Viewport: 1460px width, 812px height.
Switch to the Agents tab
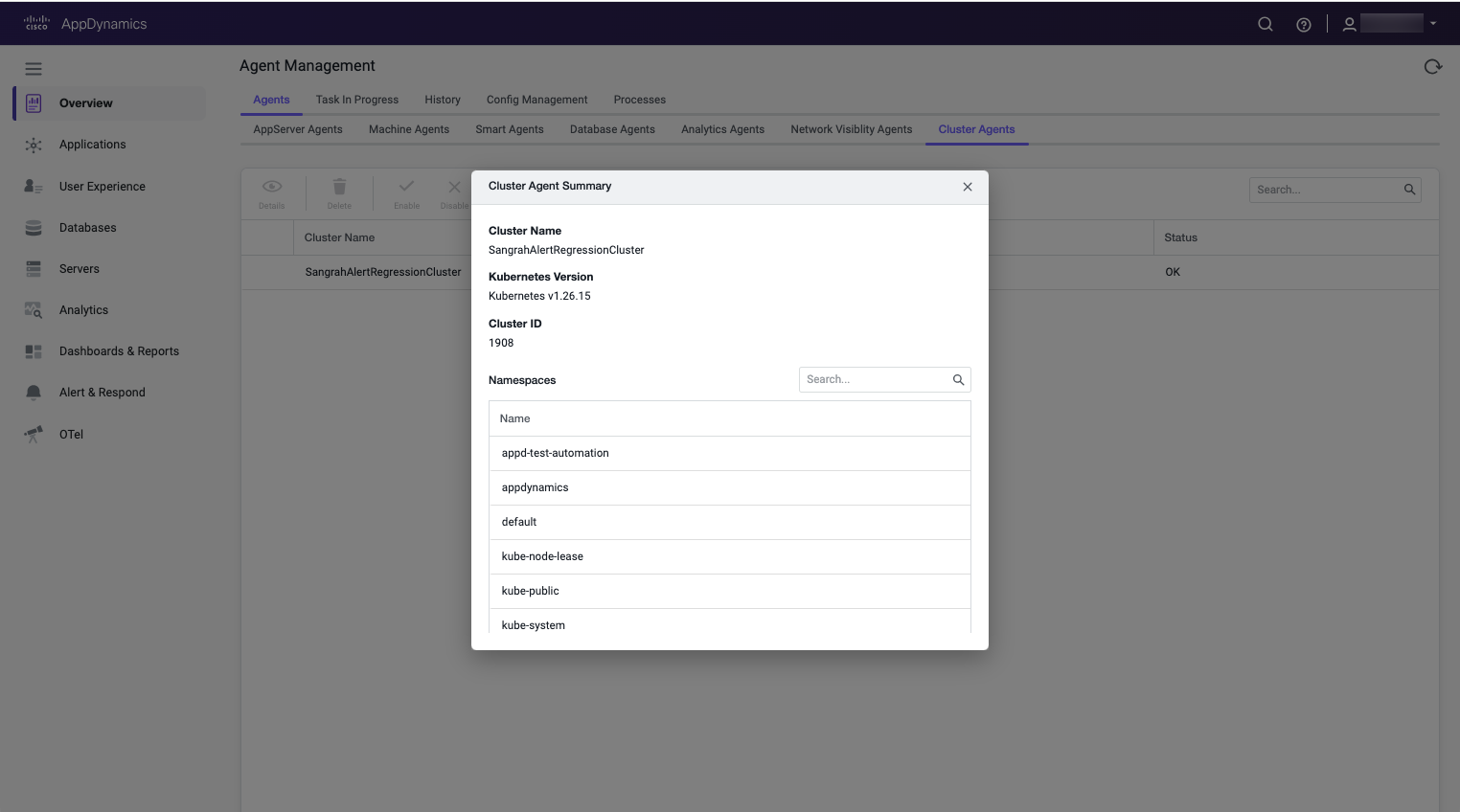tap(271, 100)
